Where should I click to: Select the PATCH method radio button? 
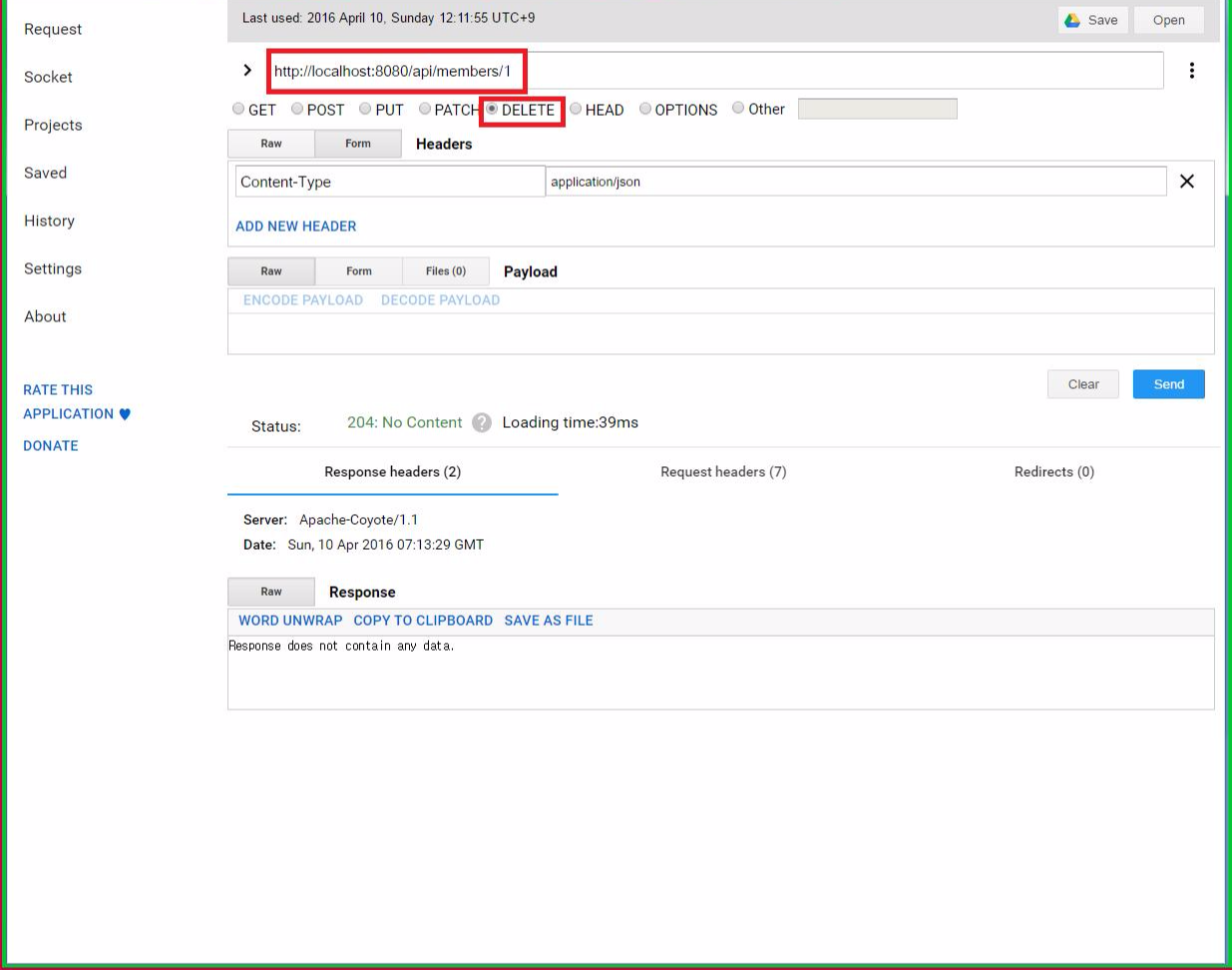pyautogui.click(x=425, y=109)
